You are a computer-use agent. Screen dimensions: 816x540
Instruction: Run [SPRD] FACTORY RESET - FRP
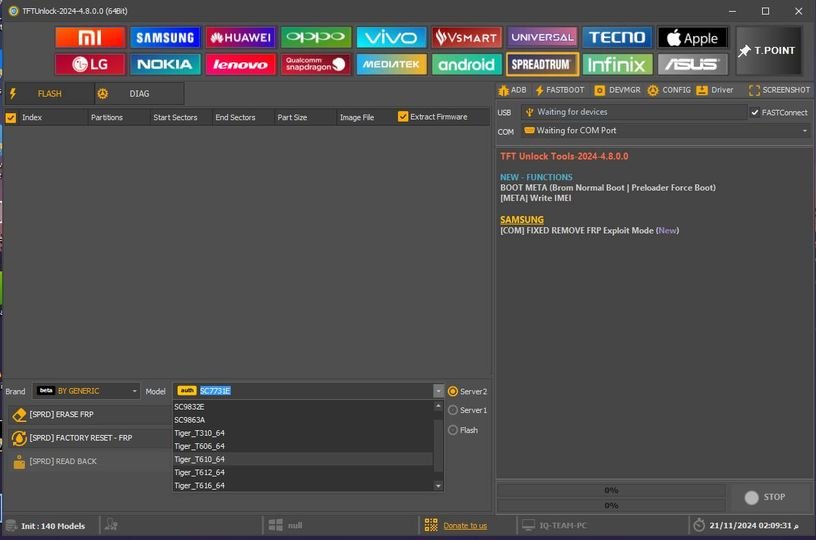89,438
